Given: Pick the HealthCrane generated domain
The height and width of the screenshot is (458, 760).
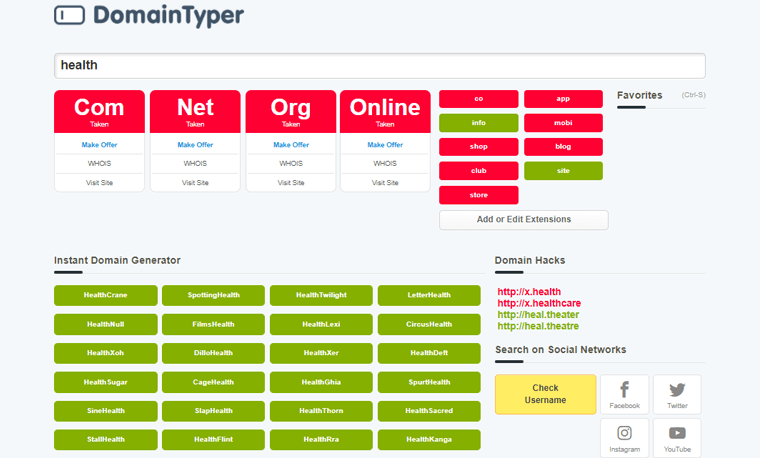Looking at the screenshot, I should (x=105, y=295).
